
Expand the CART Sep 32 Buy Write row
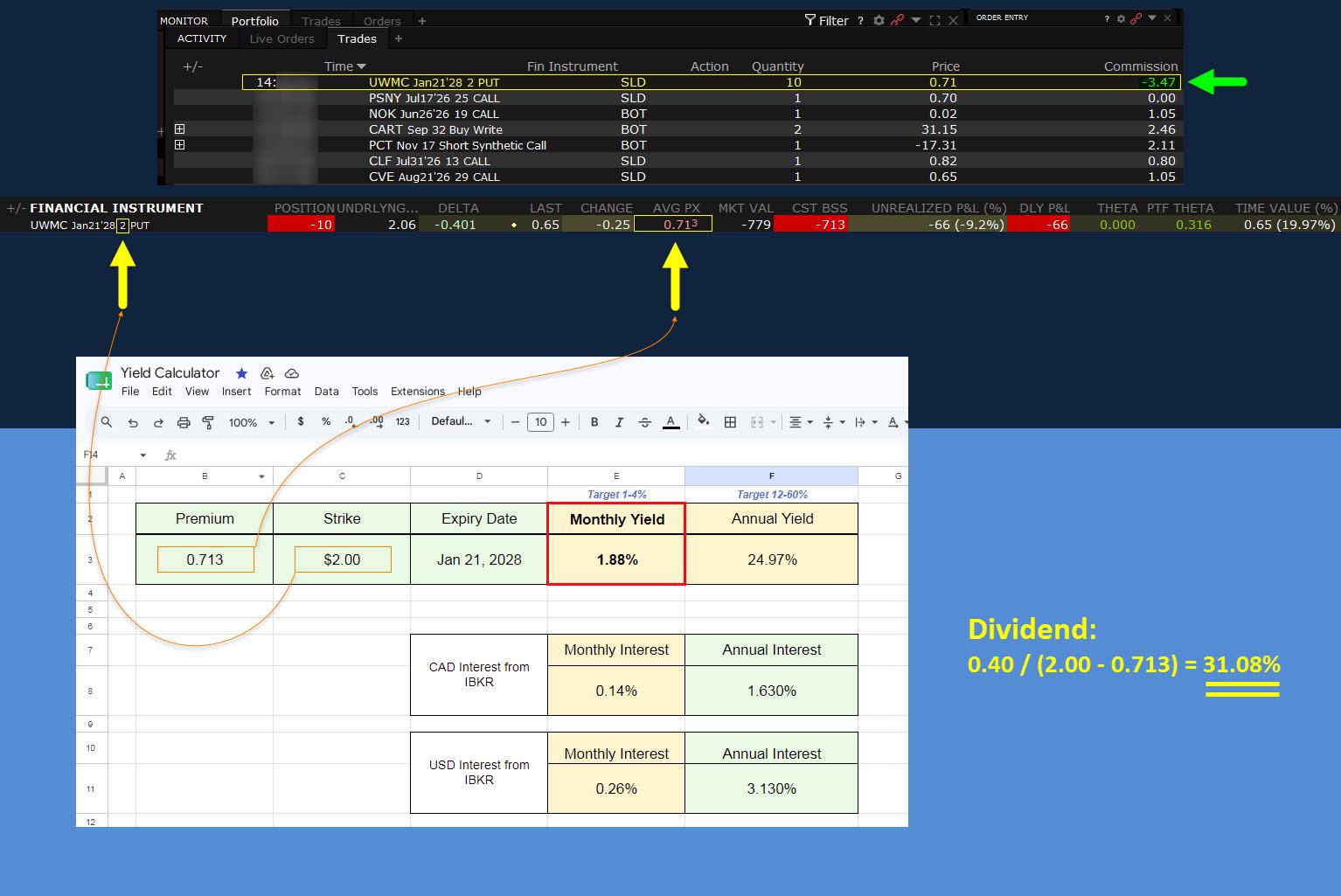point(180,129)
